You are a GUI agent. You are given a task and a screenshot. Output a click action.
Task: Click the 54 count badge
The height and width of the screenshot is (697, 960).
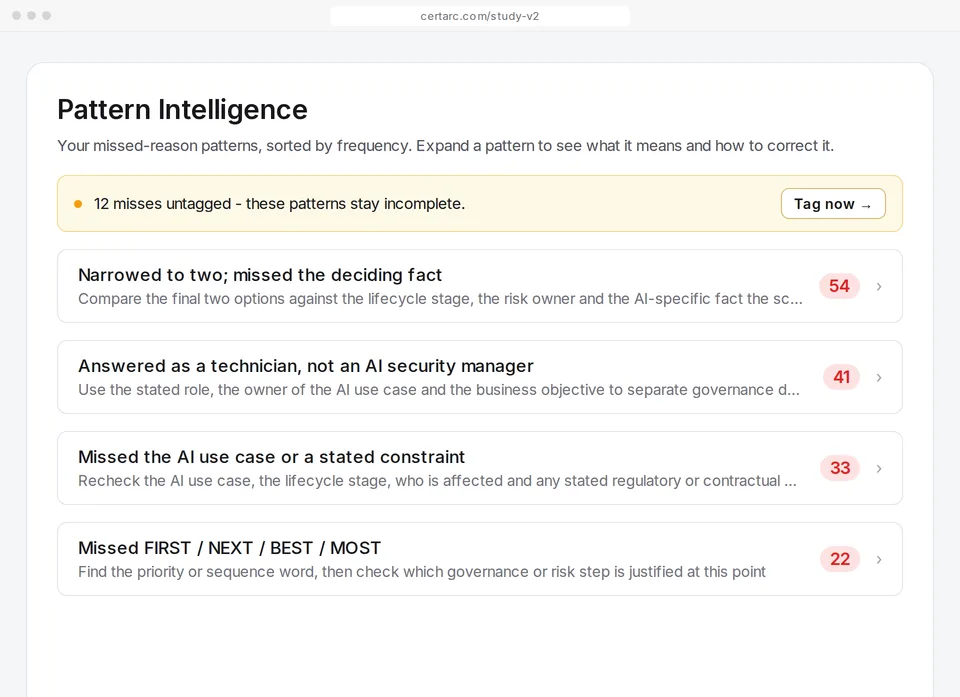click(x=839, y=286)
